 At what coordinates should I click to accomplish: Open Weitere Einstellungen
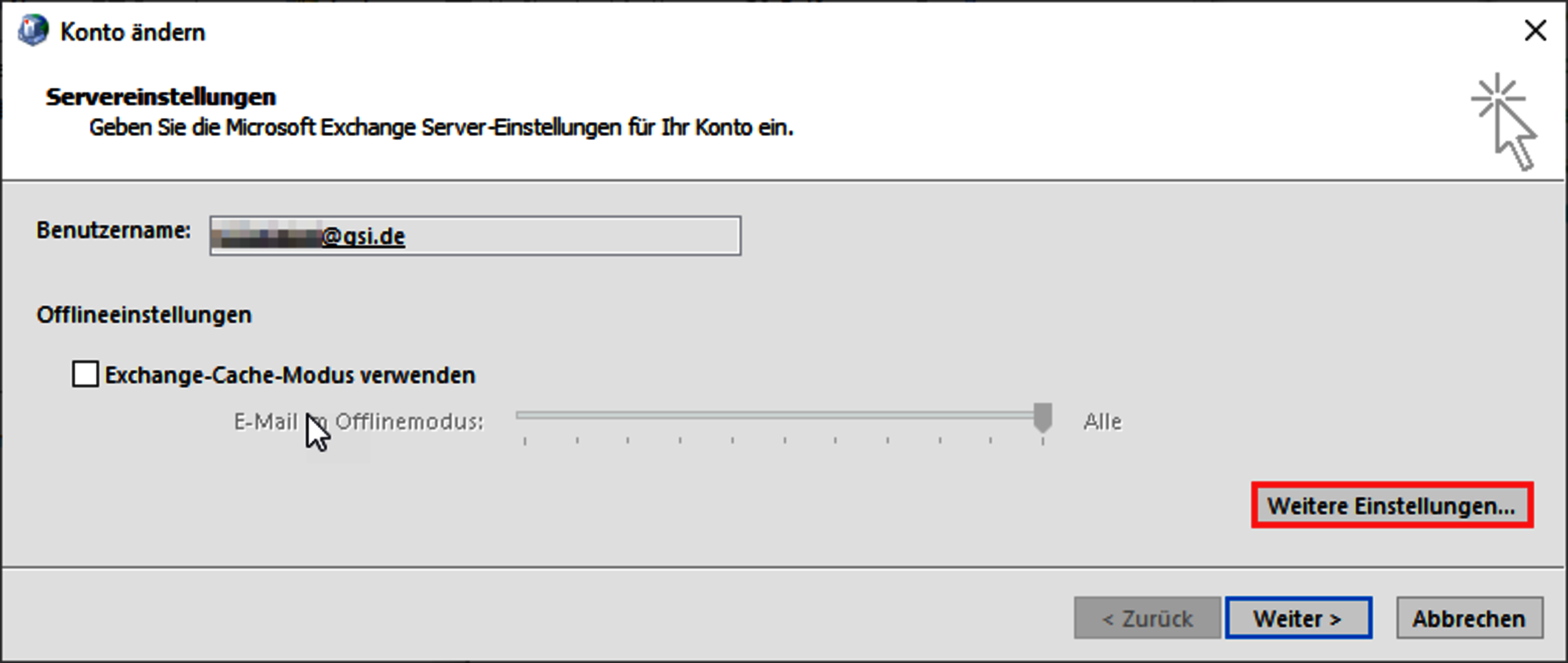coord(1392,505)
